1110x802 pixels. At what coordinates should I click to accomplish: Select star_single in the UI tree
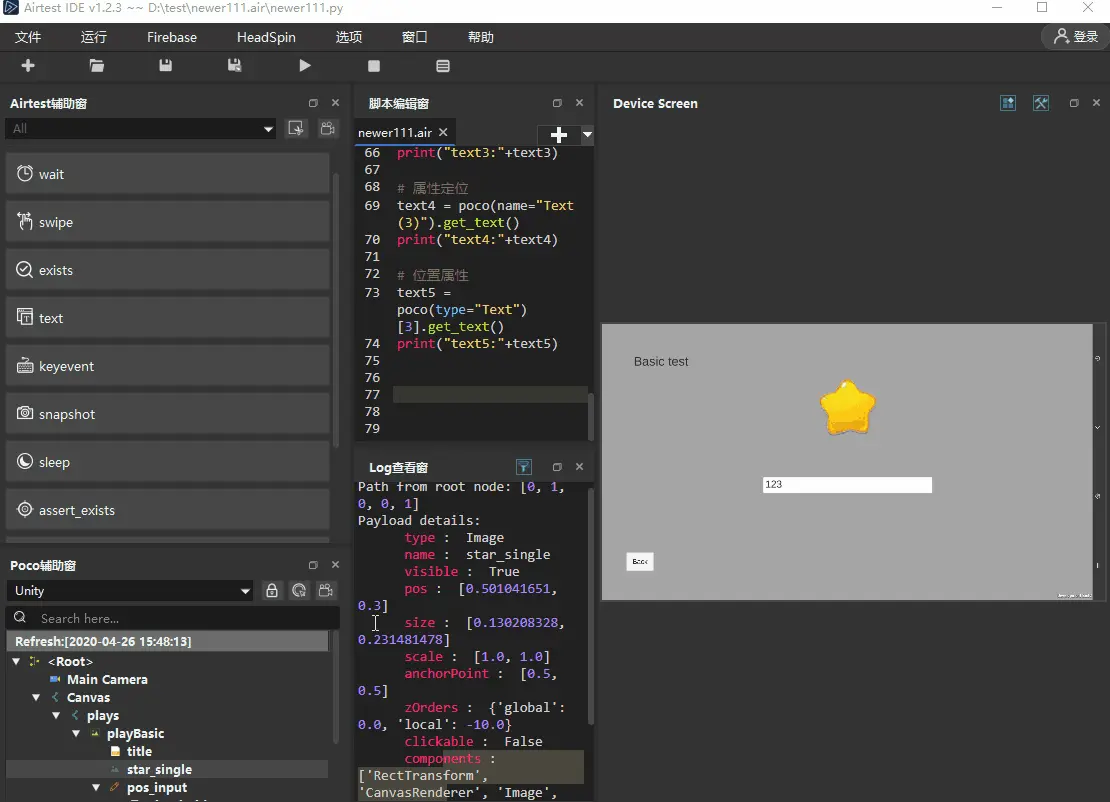point(159,769)
